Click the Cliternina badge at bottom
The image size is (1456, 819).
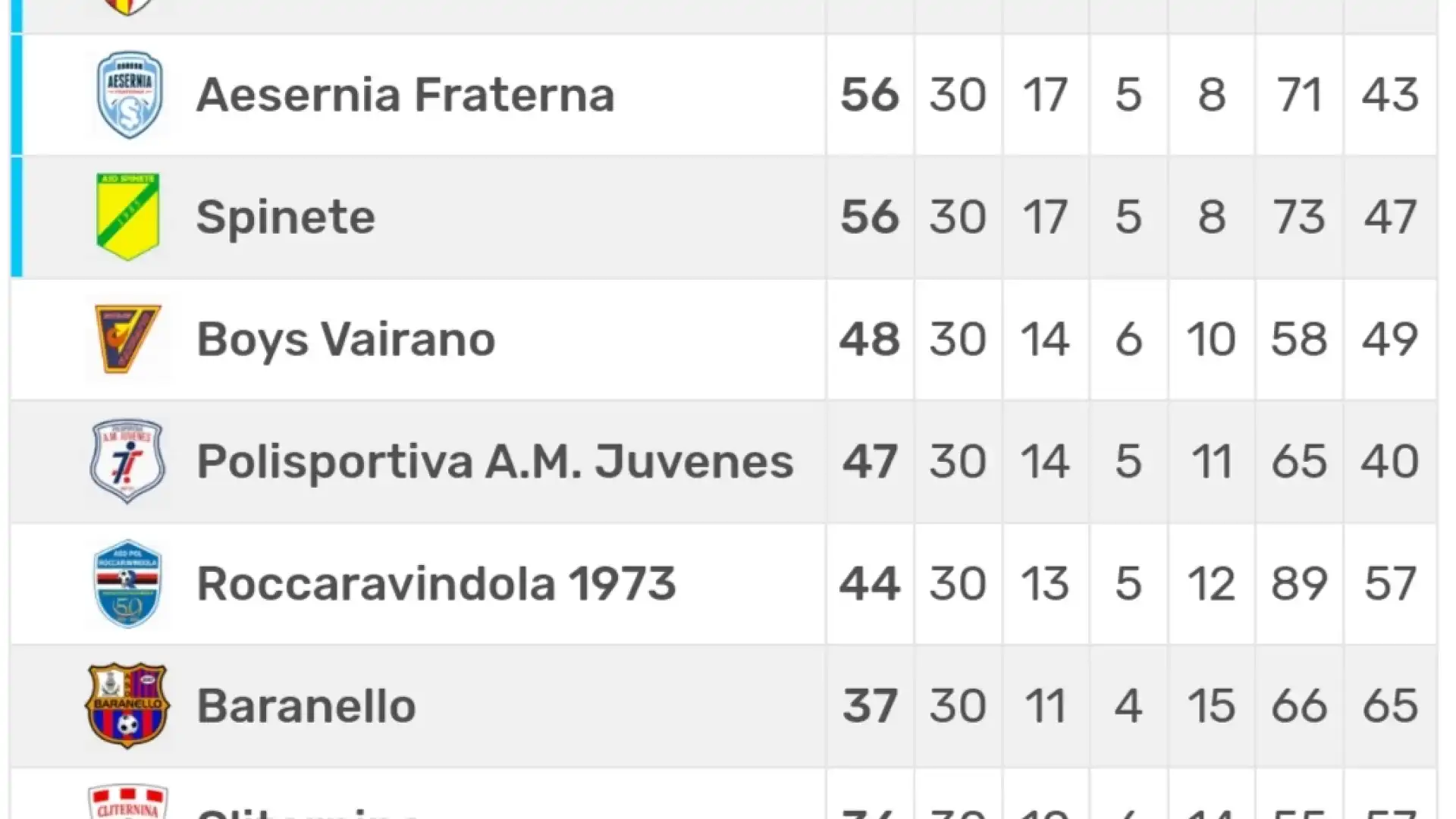click(x=127, y=802)
